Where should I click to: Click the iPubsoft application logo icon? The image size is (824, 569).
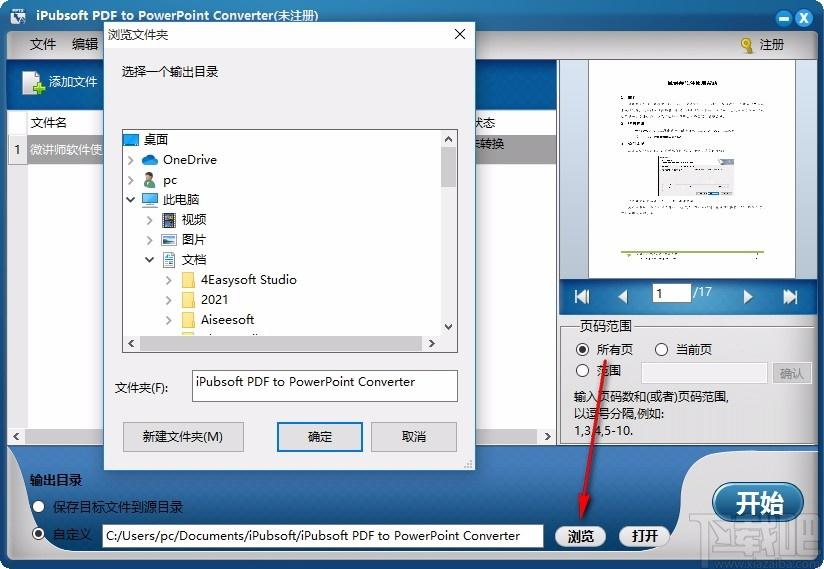(x=18, y=16)
